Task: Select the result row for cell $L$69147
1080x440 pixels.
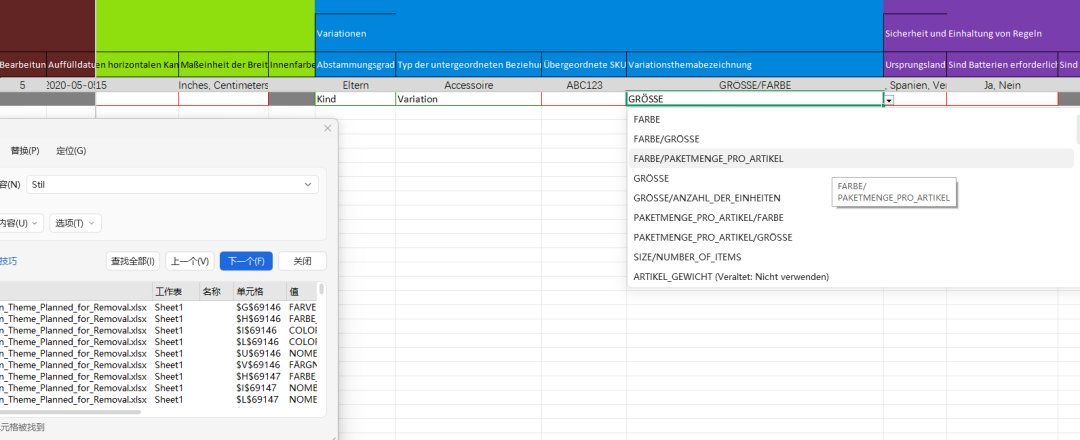Action: tap(158, 399)
